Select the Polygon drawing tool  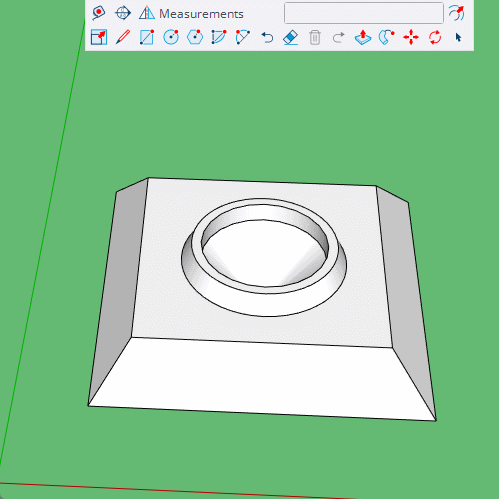click(195, 37)
